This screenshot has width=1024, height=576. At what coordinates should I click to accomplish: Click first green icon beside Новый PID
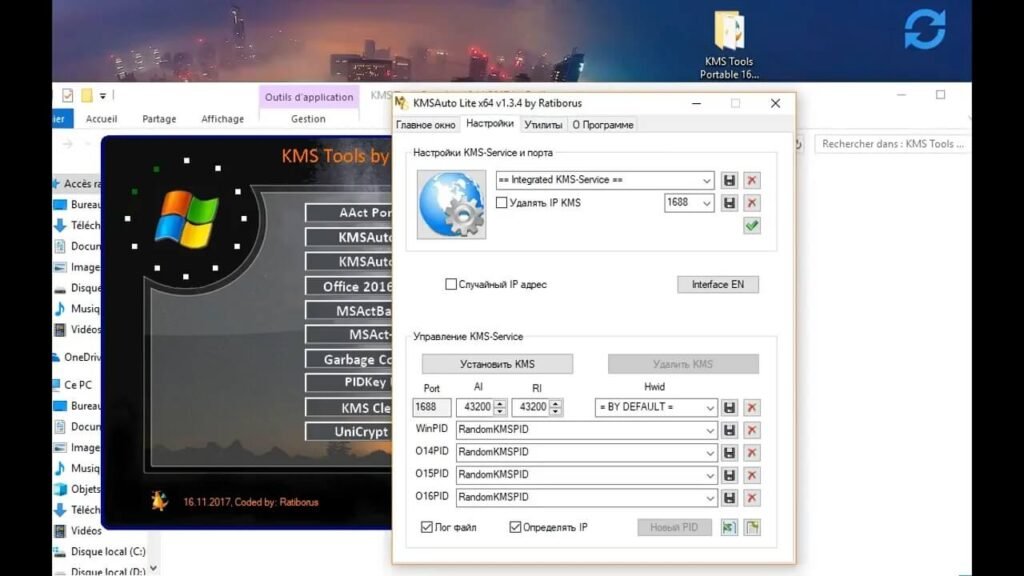tap(729, 527)
